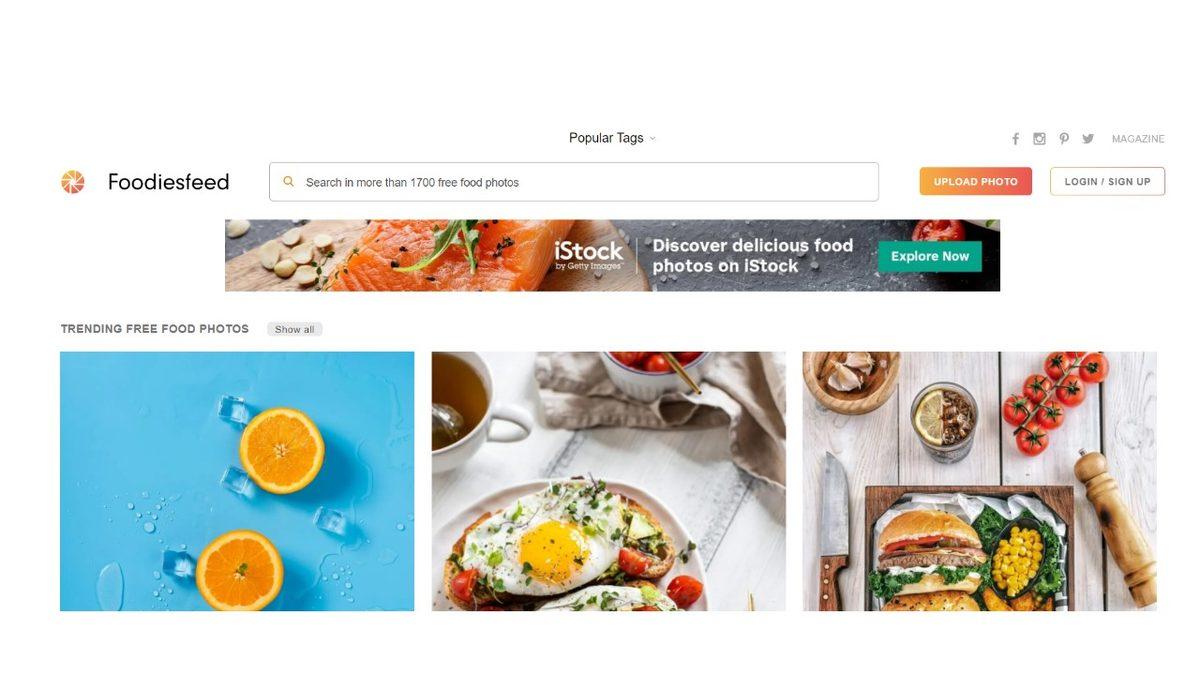Click the TRENDING FREE FOOD PHOTOS heading
Image resolution: width=1200 pixels, height=675 pixels.
[155, 329]
